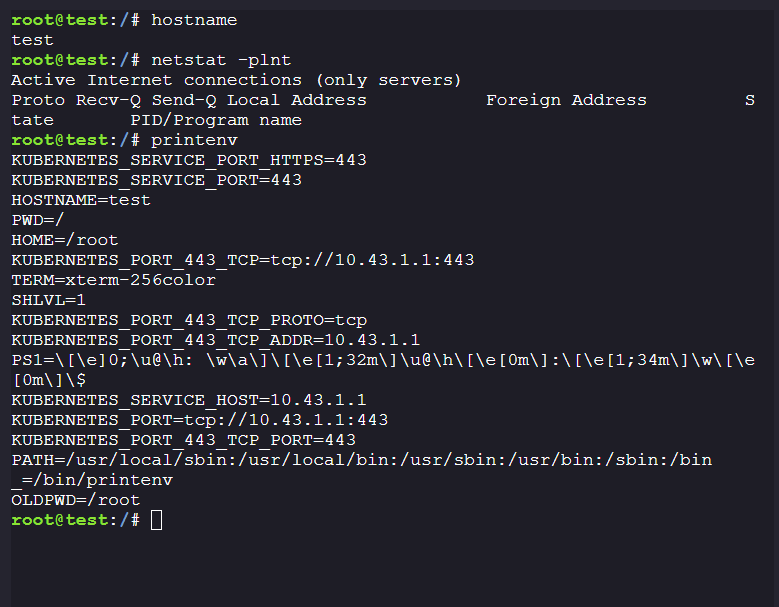Click the HOME=/root environment line
The image size is (779, 607).
pos(65,240)
